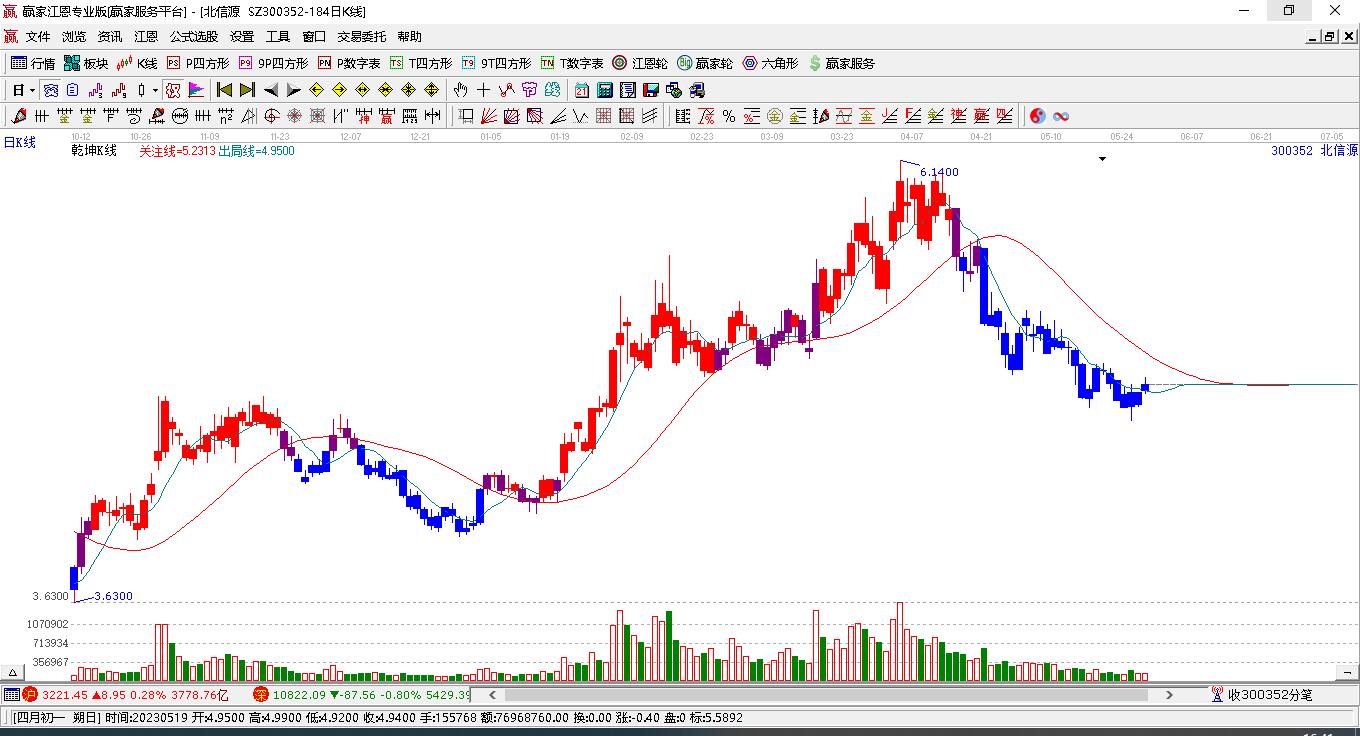Open the 六角形 hexagon tool
This screenshot has width=1360, height=736.
coord(770,63)
